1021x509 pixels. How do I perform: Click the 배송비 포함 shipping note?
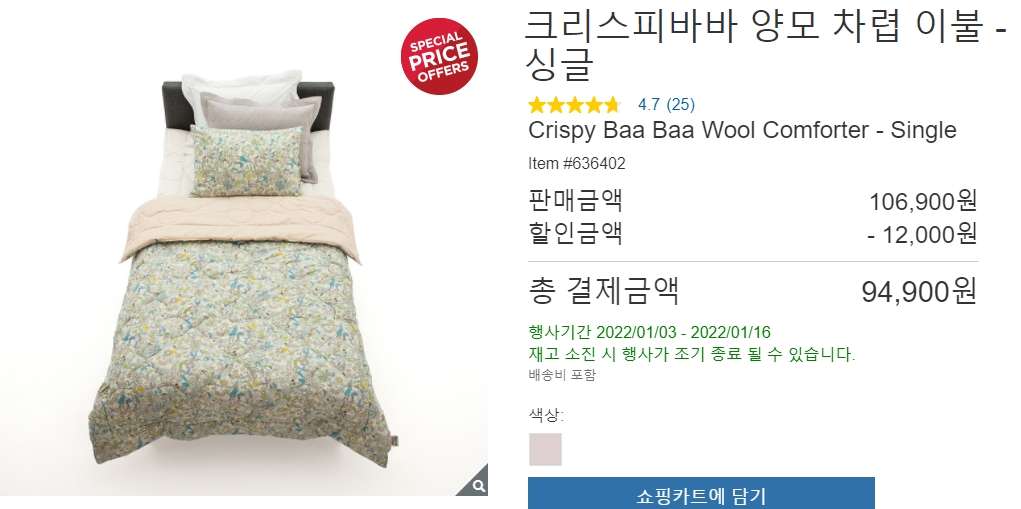562,375
